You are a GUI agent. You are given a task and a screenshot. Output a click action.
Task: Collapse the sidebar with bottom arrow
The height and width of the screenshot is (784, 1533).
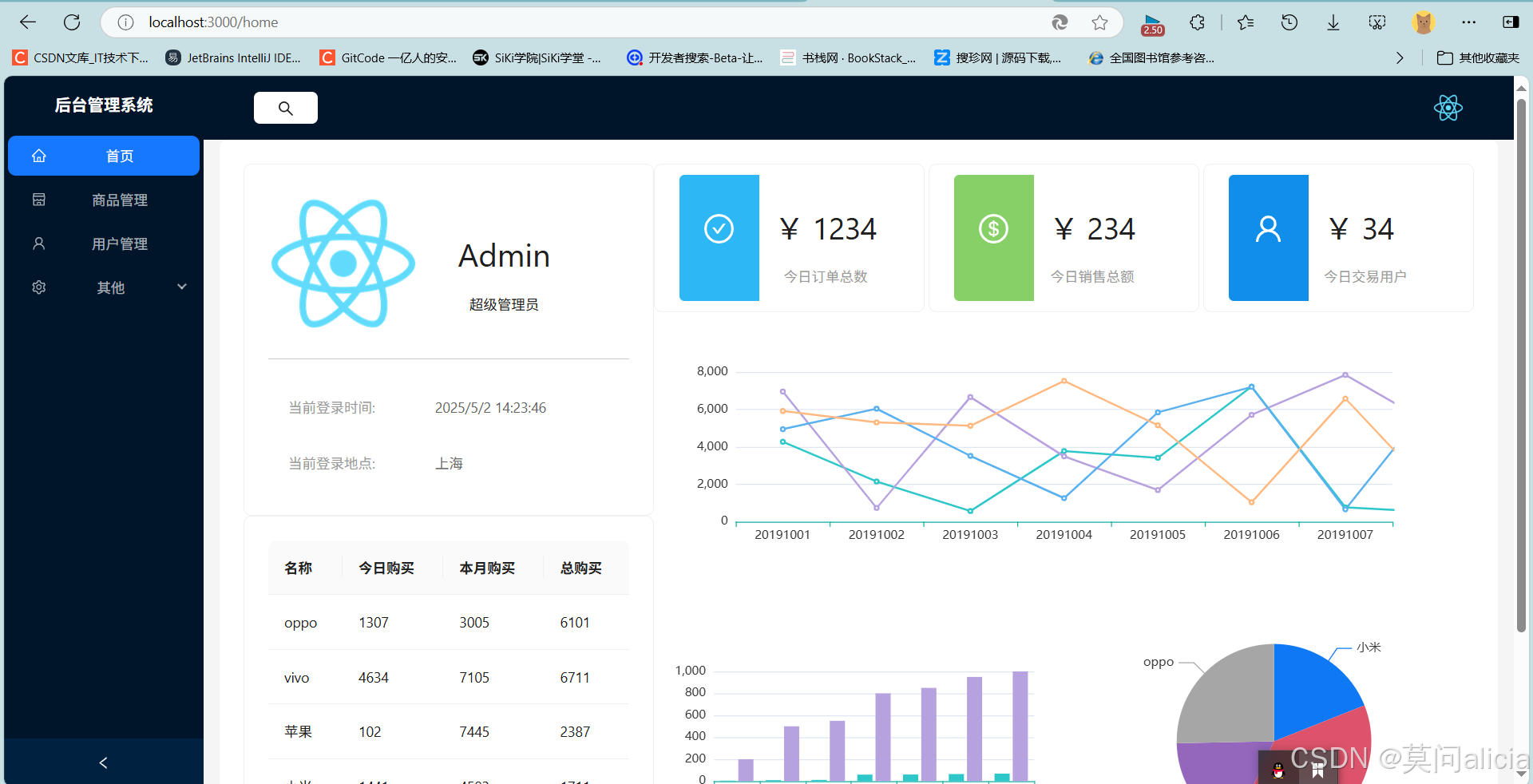tap(104, 762)
